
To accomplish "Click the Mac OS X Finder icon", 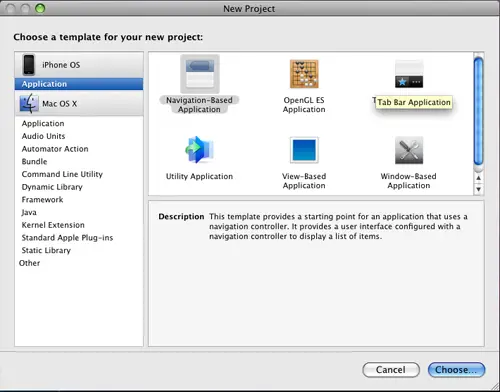I will 29,103.
